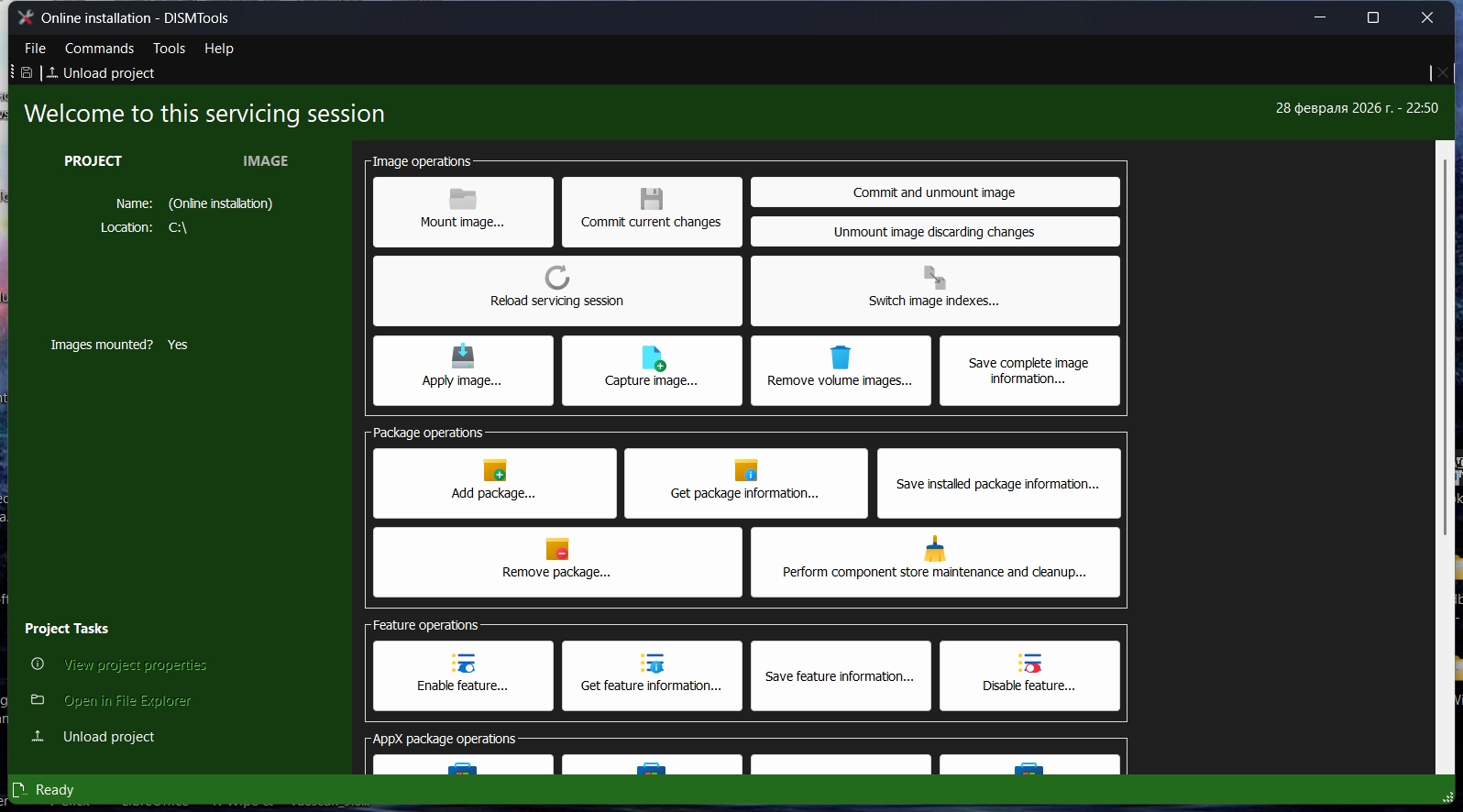Screen dimensions: 1463x812
Task: Click the Disable feature icon
Action: (1029, 663)
